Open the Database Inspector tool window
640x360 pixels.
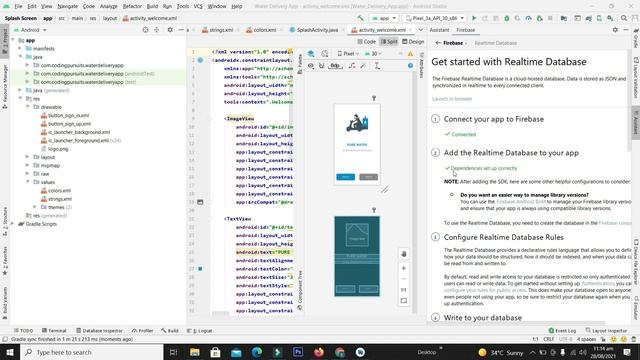(x=99, y=331)
